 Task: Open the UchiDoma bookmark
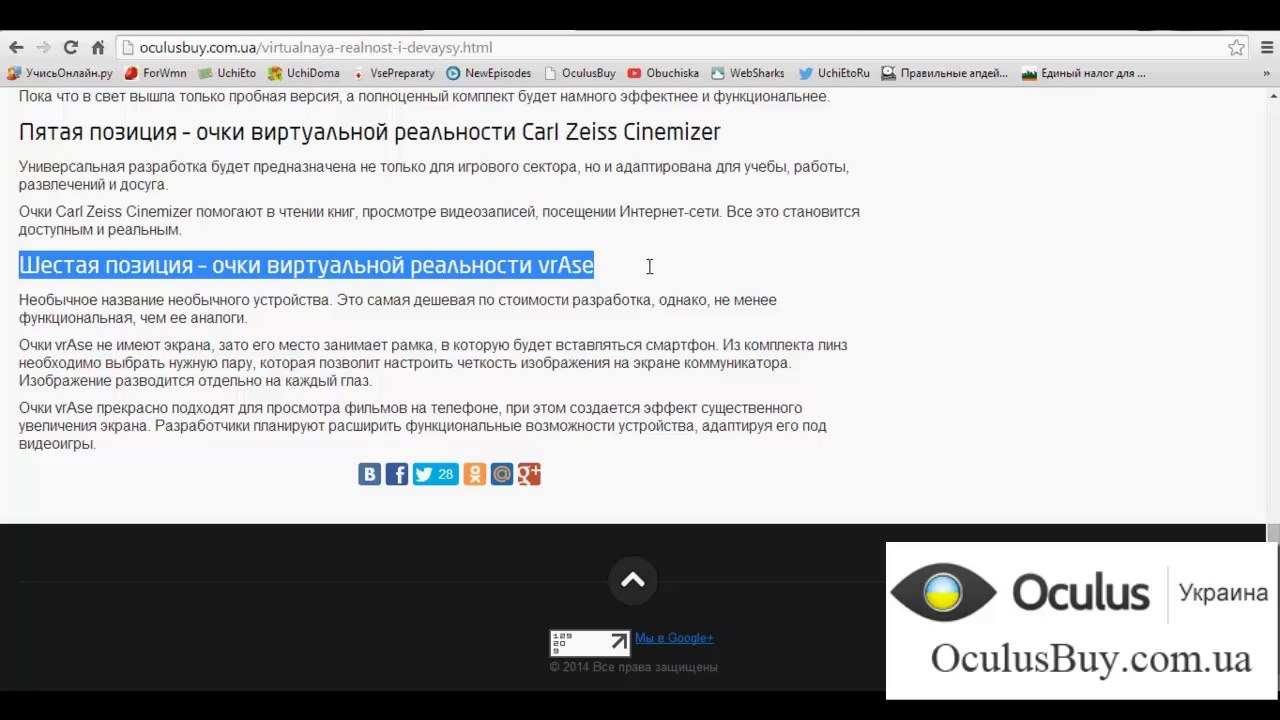click(304, 73)
